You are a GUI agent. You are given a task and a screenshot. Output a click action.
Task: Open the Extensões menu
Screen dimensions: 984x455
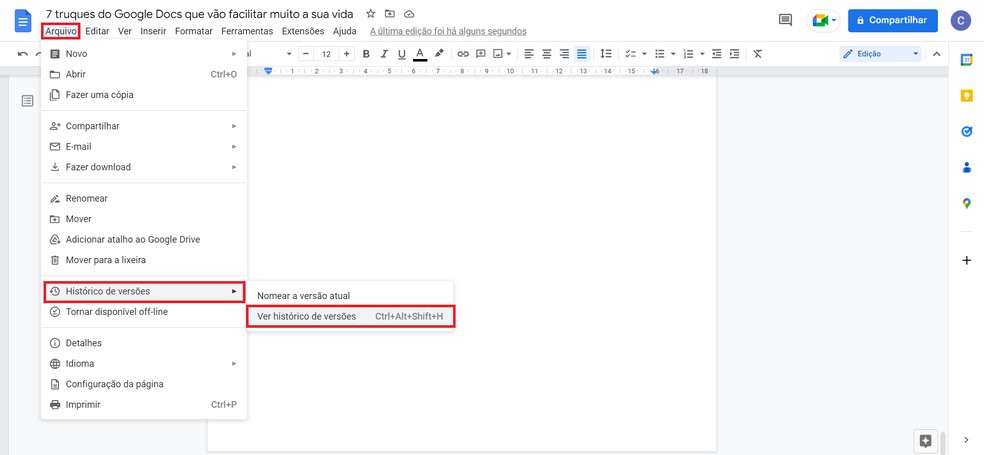click(x=303, y=31)
